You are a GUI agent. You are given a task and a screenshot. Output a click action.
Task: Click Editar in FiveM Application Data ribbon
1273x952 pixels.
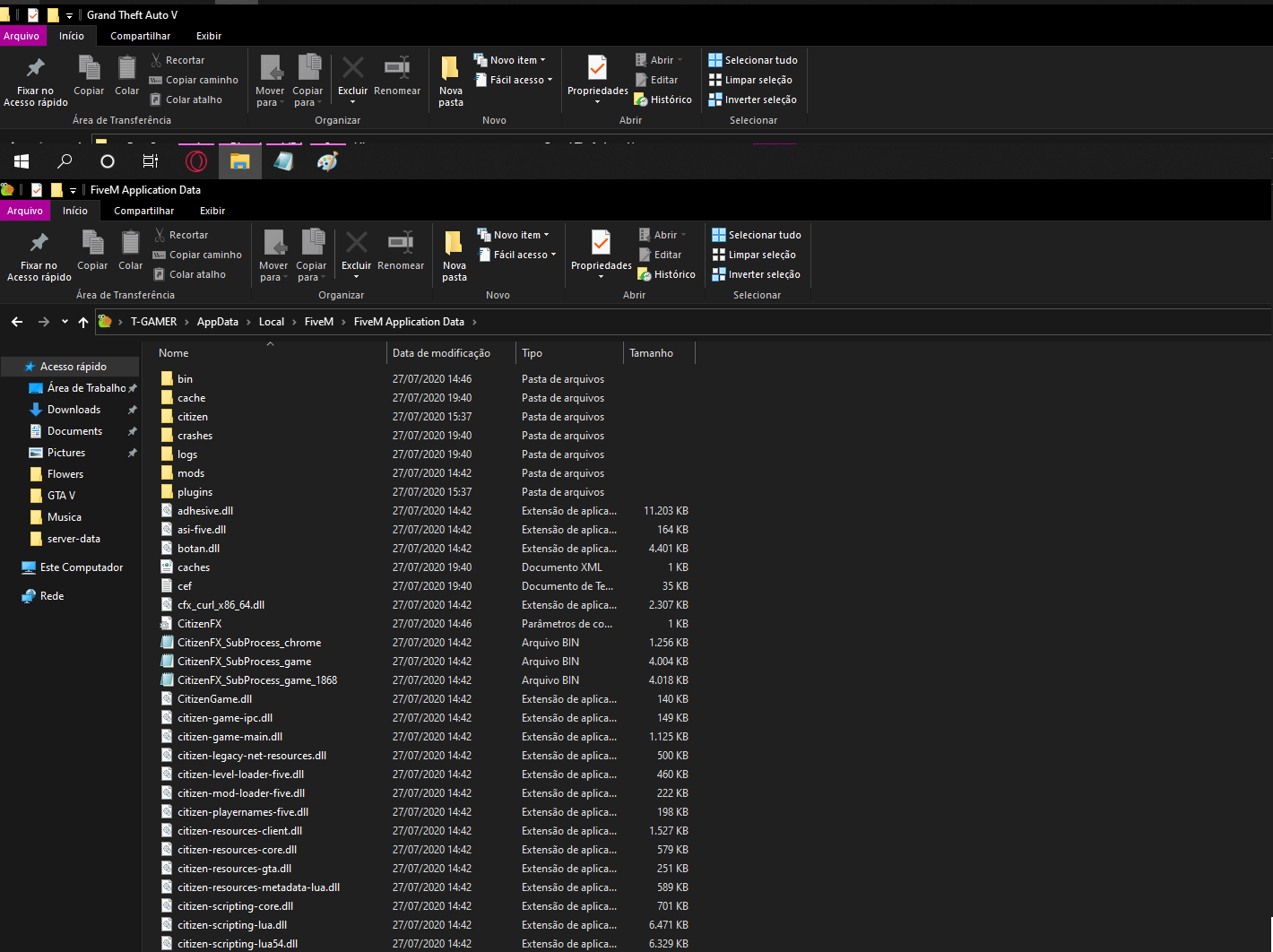660,255
